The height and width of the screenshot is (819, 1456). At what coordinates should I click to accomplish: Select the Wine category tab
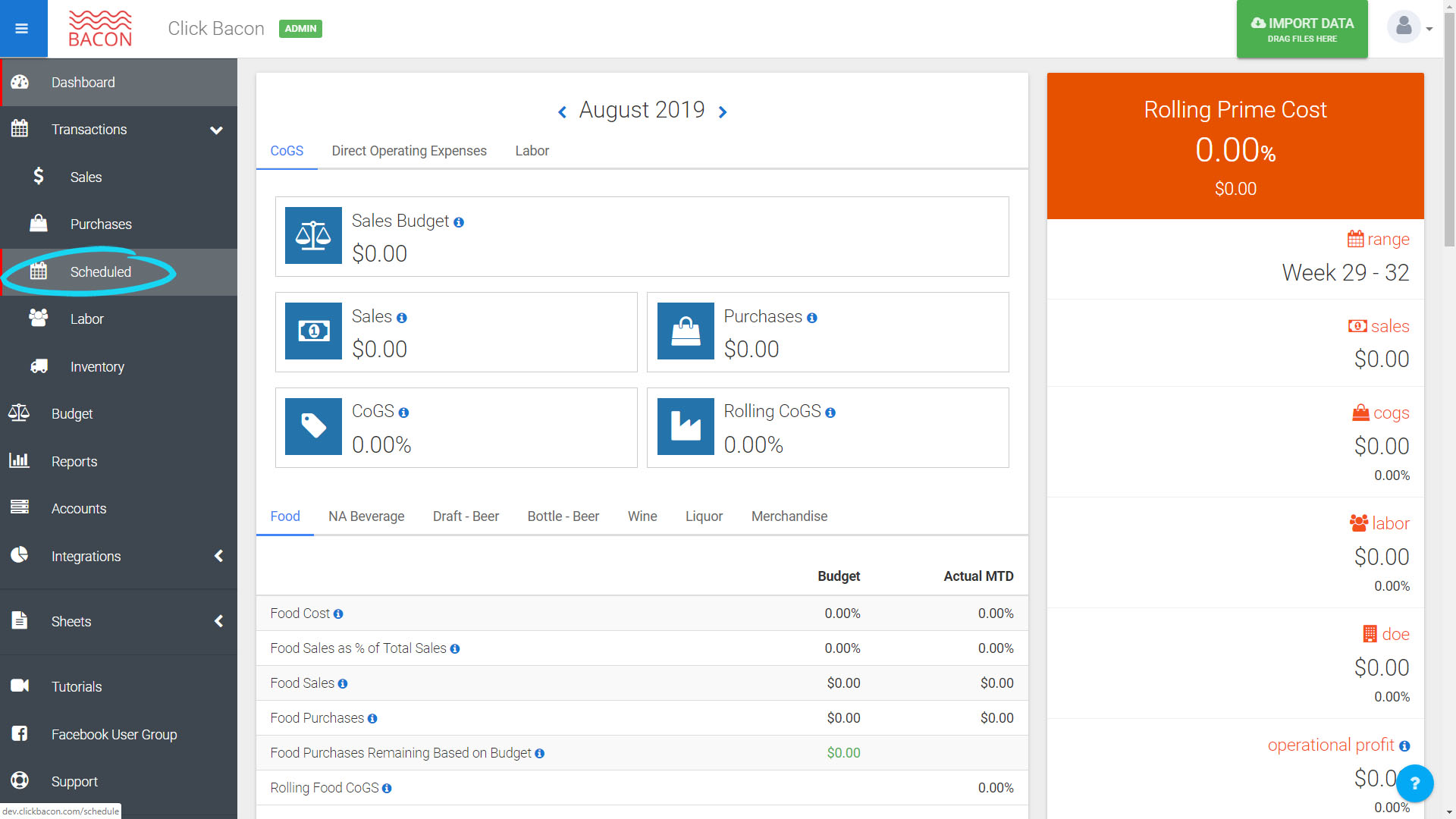pyautogui.click(x=642, y=516)
